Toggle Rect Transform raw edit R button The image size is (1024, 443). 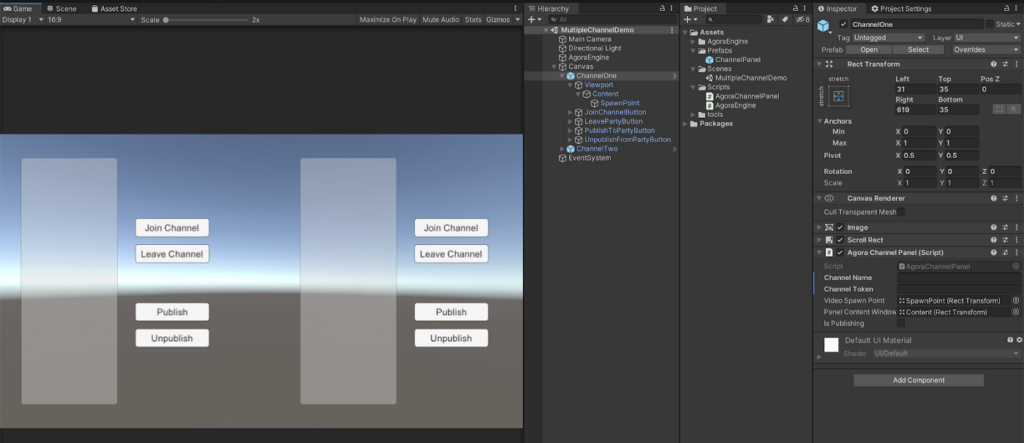(1013, 109)
